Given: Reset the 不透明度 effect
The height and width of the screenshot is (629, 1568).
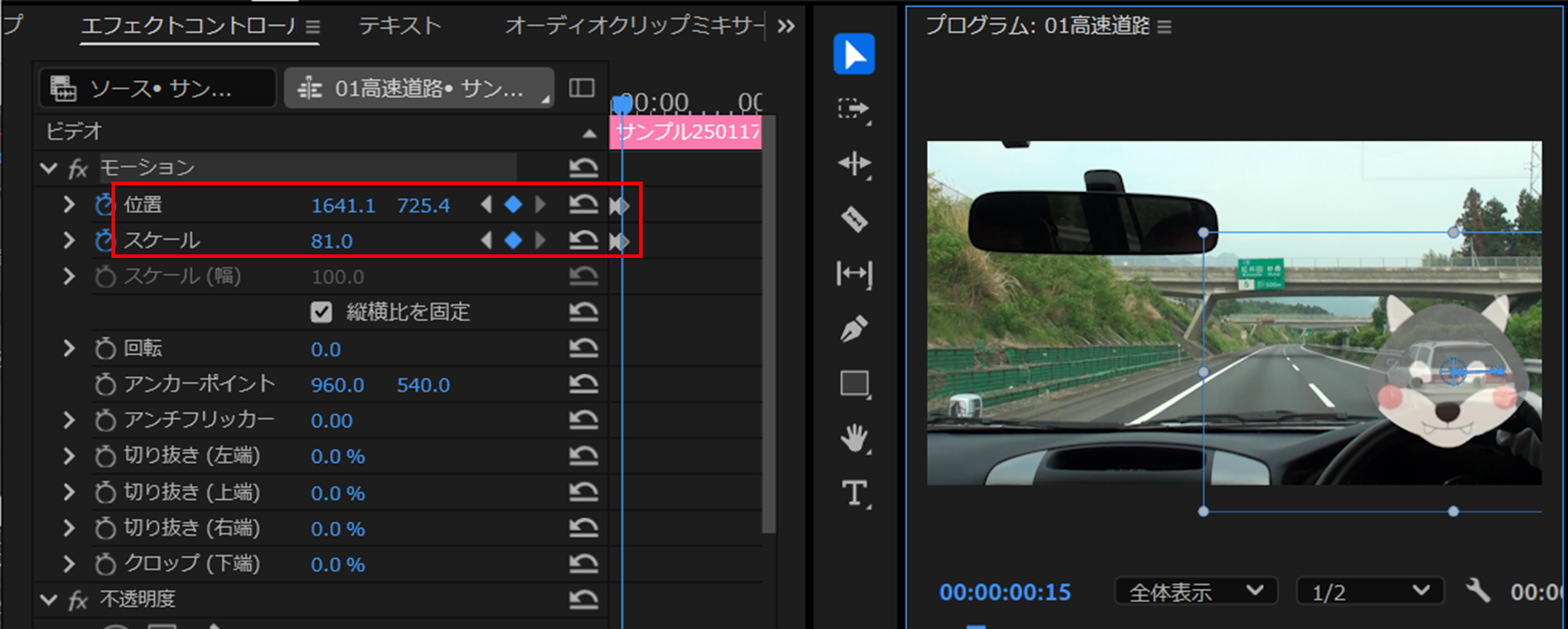Looking at the screenshot, I should [x=583, y=599].
